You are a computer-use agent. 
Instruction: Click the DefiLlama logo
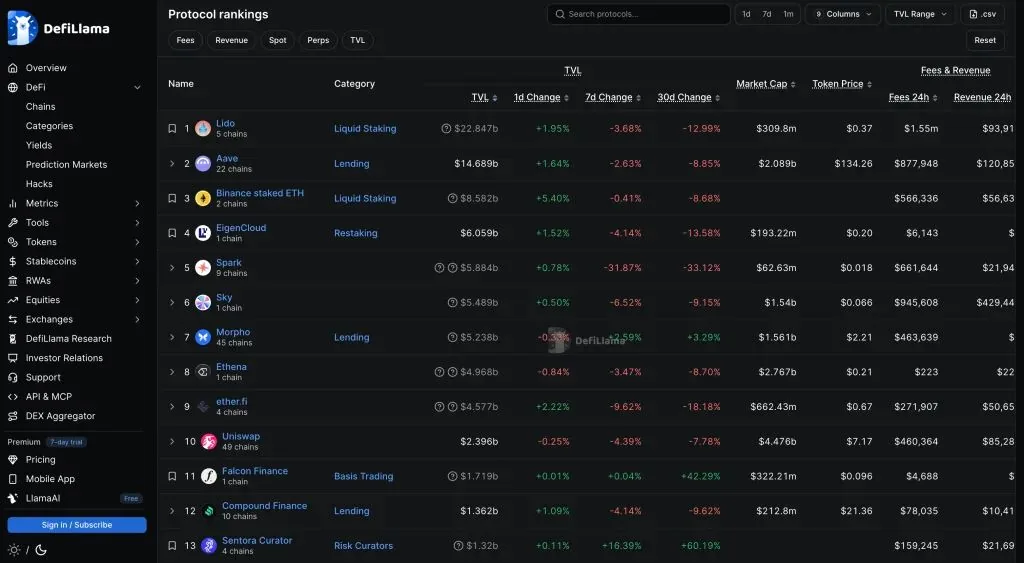58,28
